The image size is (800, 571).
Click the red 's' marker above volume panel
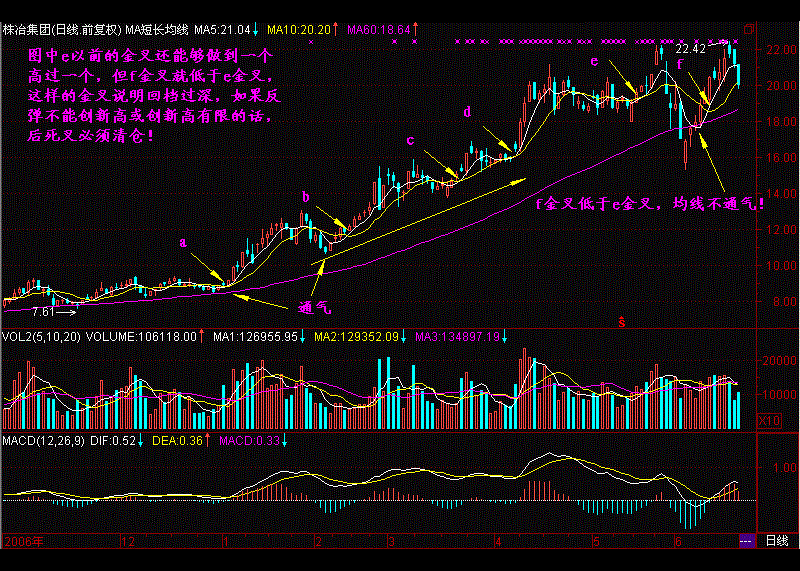tap(621, 322)
